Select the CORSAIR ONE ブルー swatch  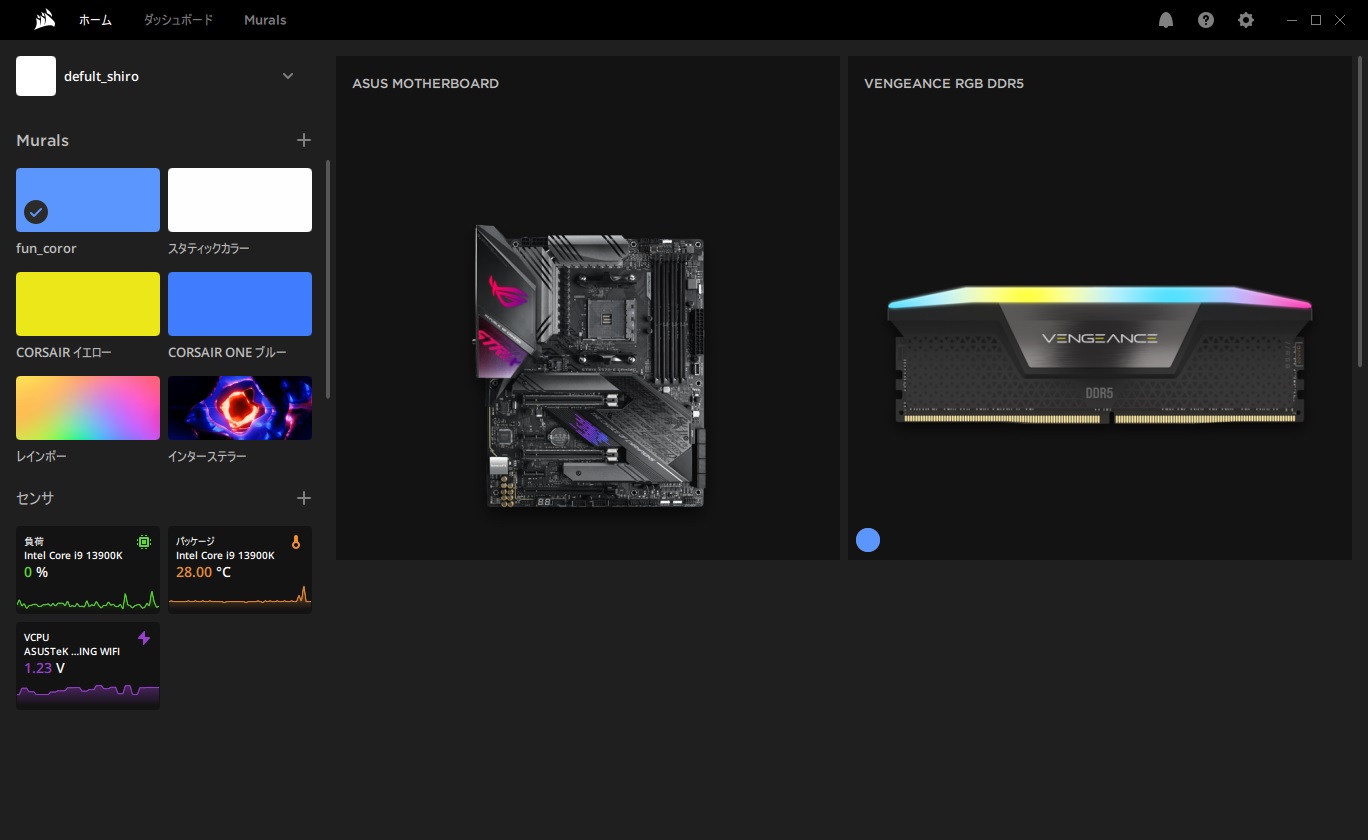(x=240, y=304)
